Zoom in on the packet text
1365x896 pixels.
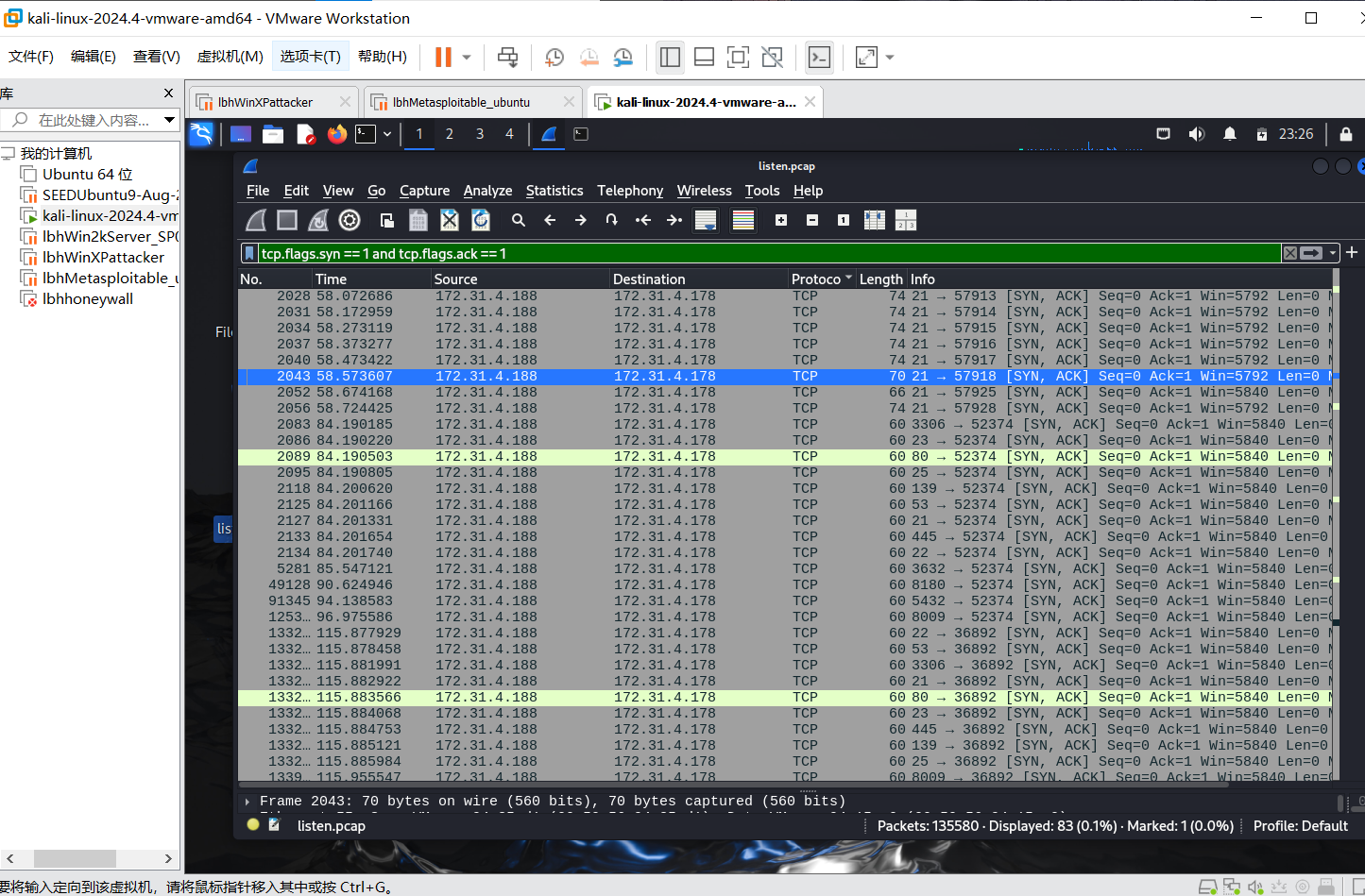pyautogui.click(x=781, y=220)
